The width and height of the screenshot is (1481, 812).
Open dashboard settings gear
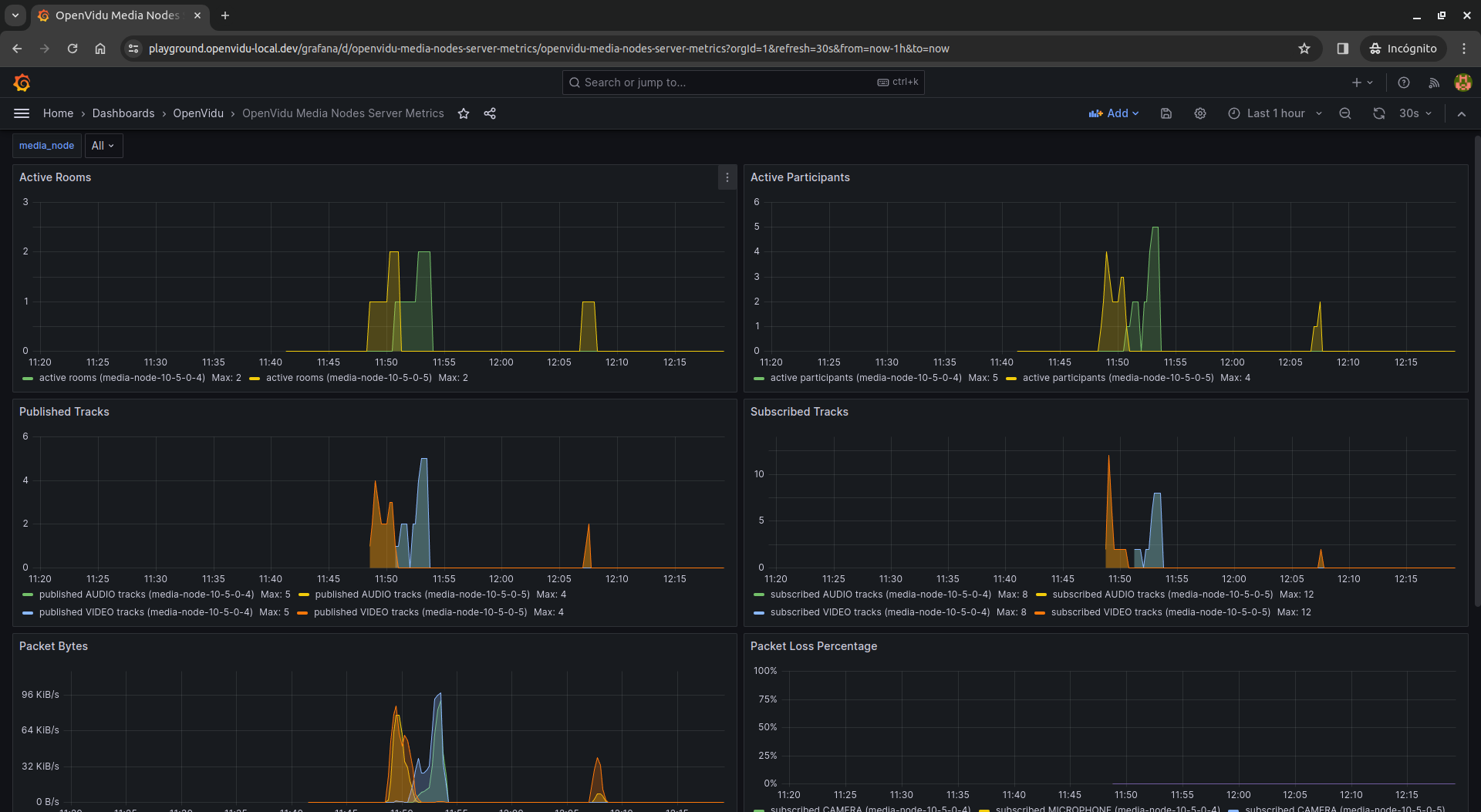[1199, 113]
